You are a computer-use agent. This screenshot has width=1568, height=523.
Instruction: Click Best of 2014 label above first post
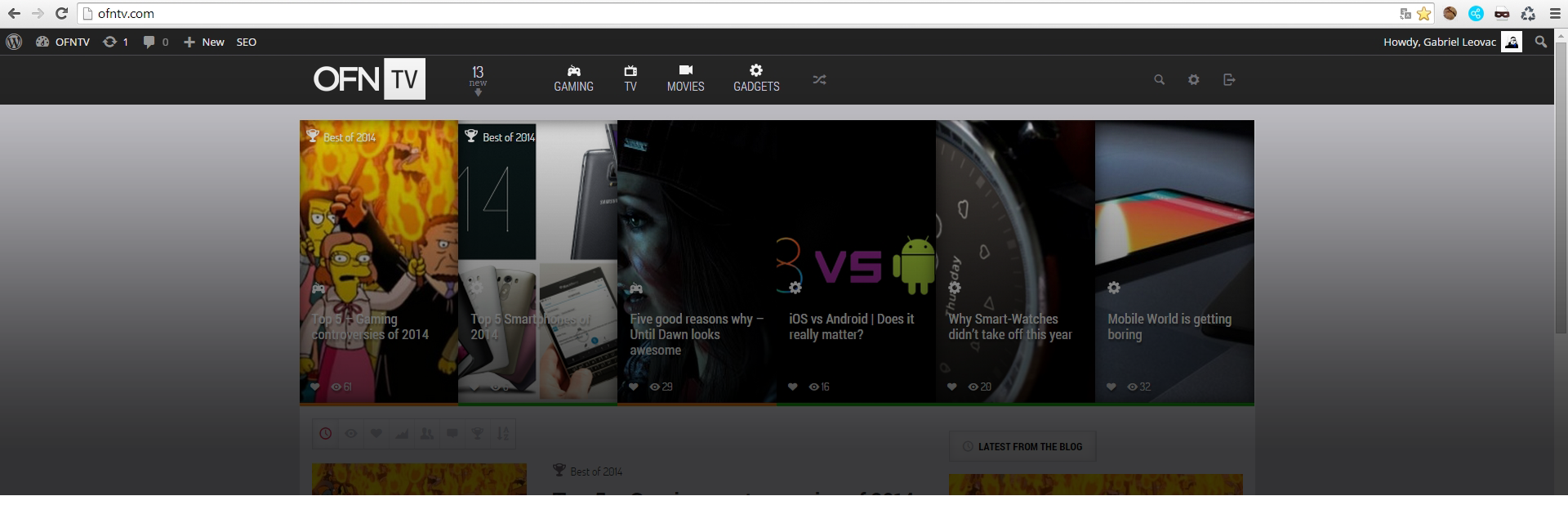click(x=588, y=471)
